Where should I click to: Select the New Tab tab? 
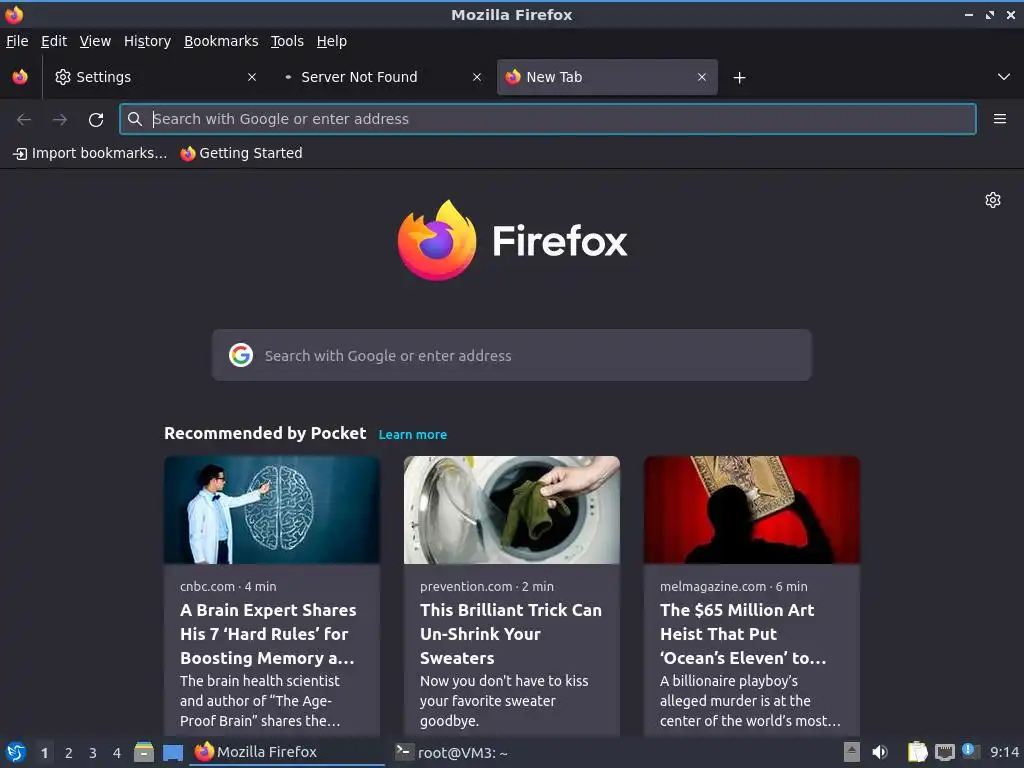click(607, 77)
